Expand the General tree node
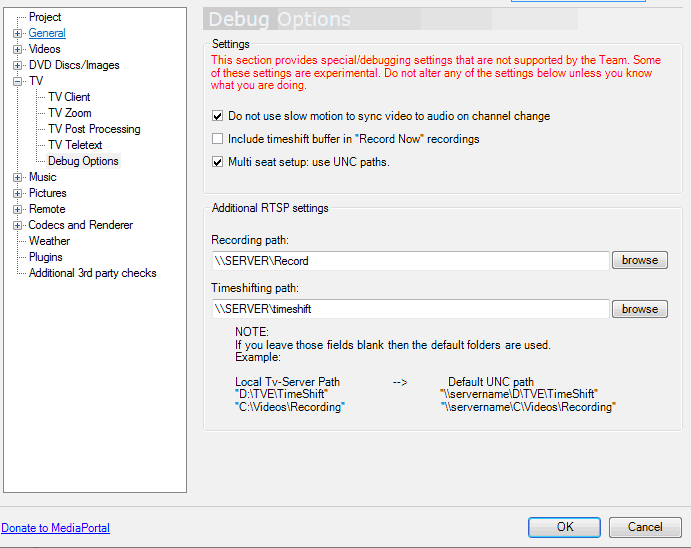 click(18, 33)
